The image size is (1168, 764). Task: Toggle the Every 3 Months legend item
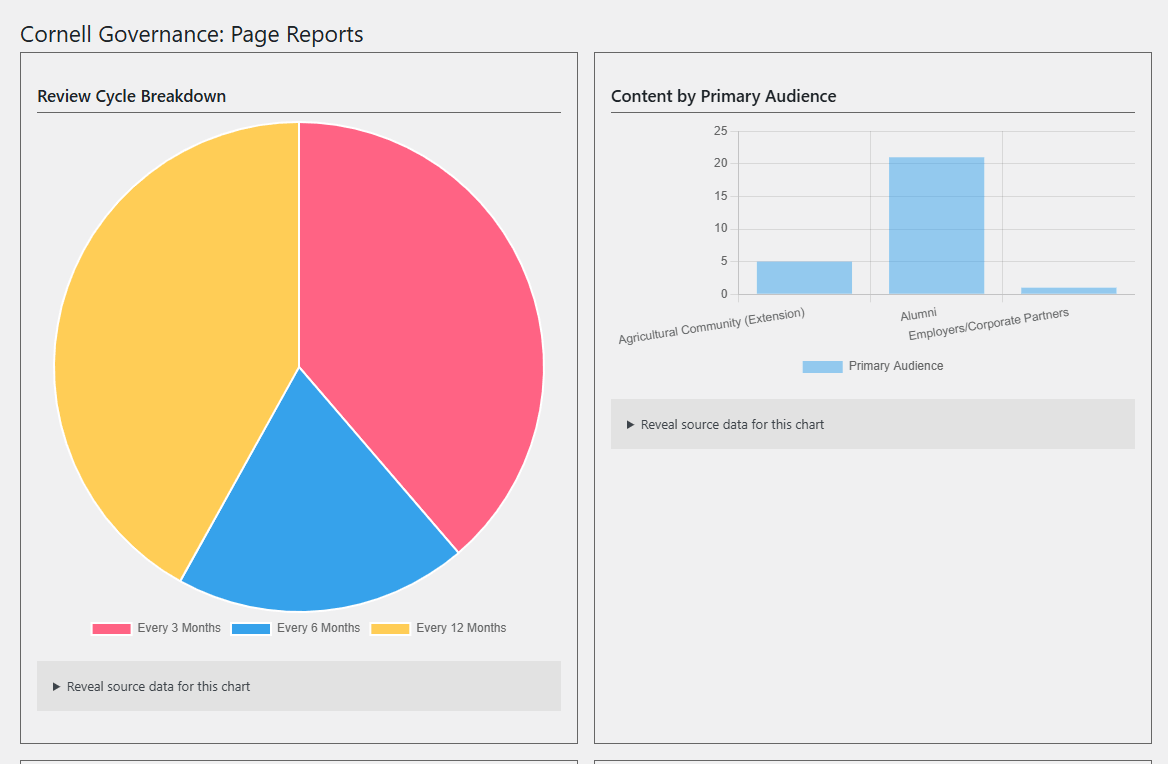coord(156,628)
